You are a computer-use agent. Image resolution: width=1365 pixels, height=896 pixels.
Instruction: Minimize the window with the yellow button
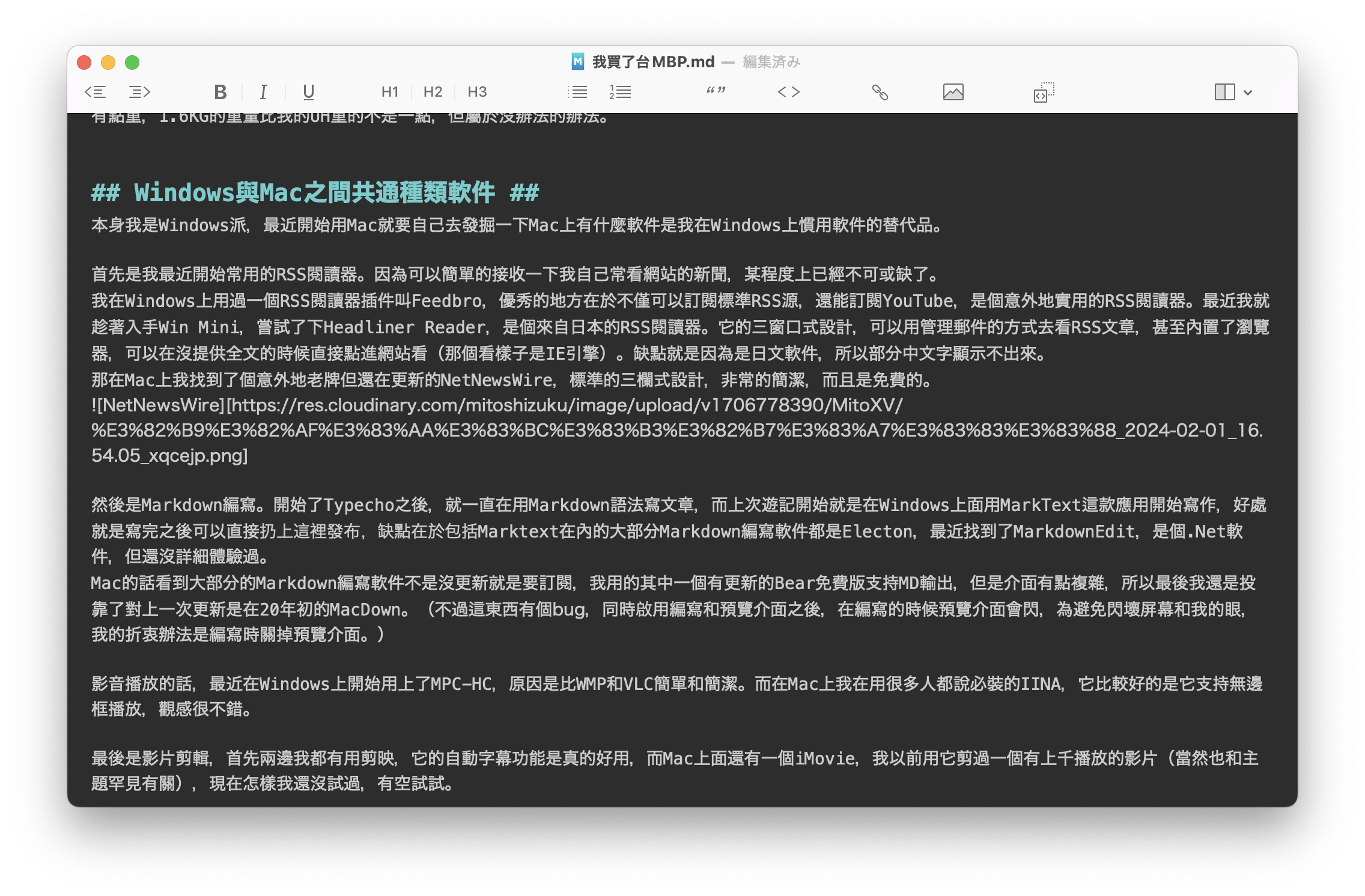(x=108, y=62)
